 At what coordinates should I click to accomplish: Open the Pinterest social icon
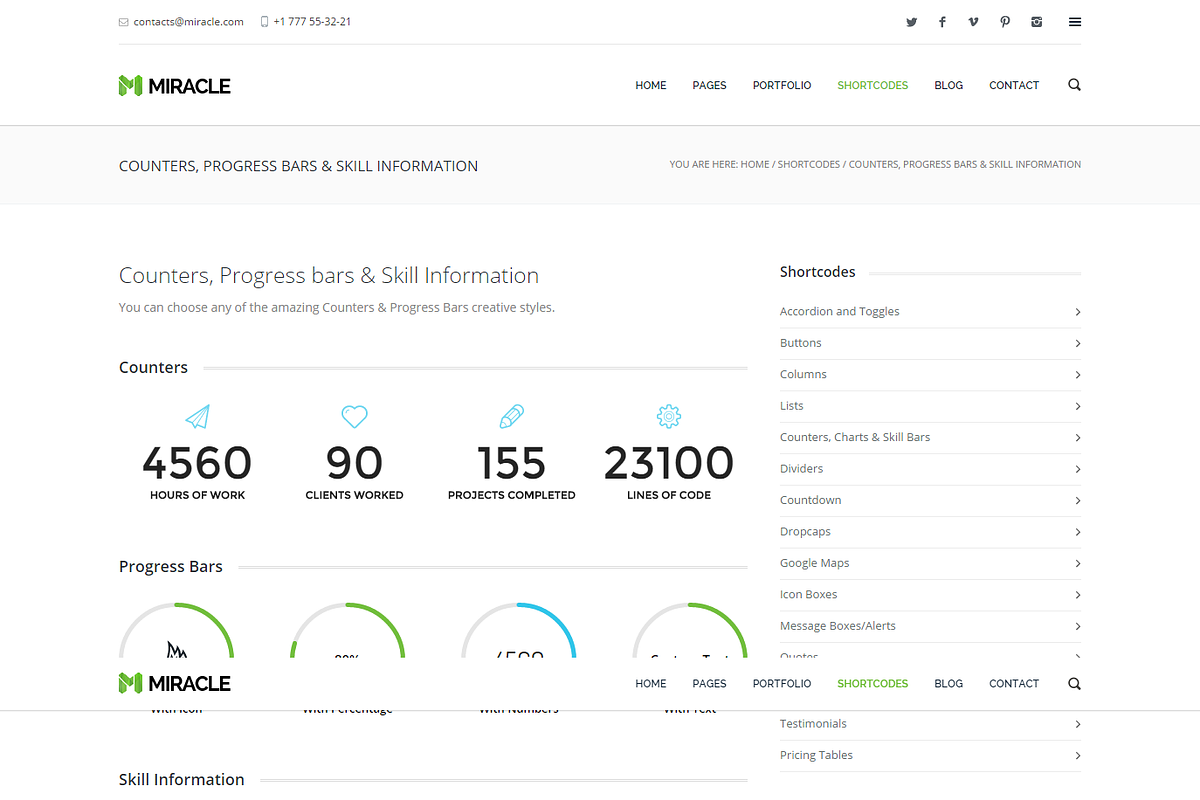(x=1005, y=22)
